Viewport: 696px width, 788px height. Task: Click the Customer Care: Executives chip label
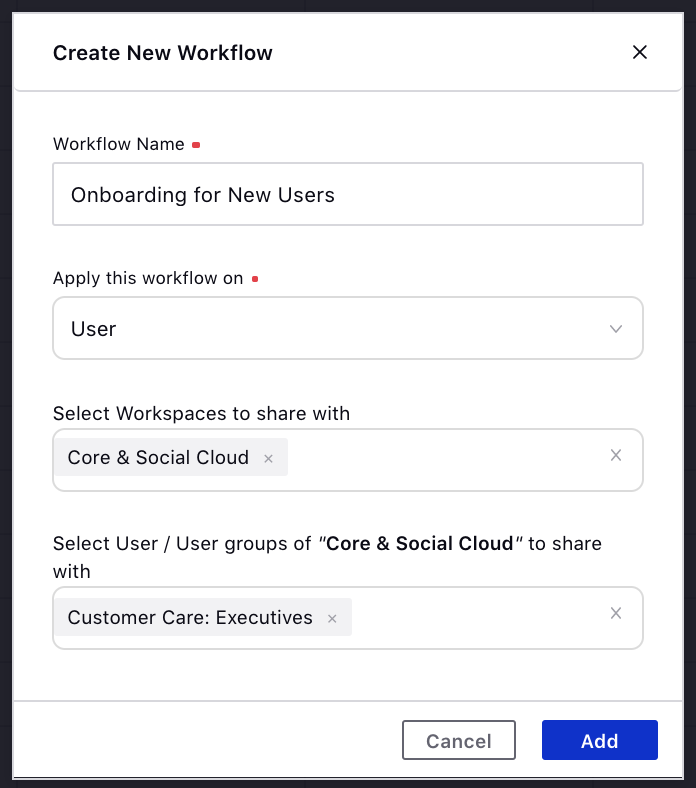(190, 617)
